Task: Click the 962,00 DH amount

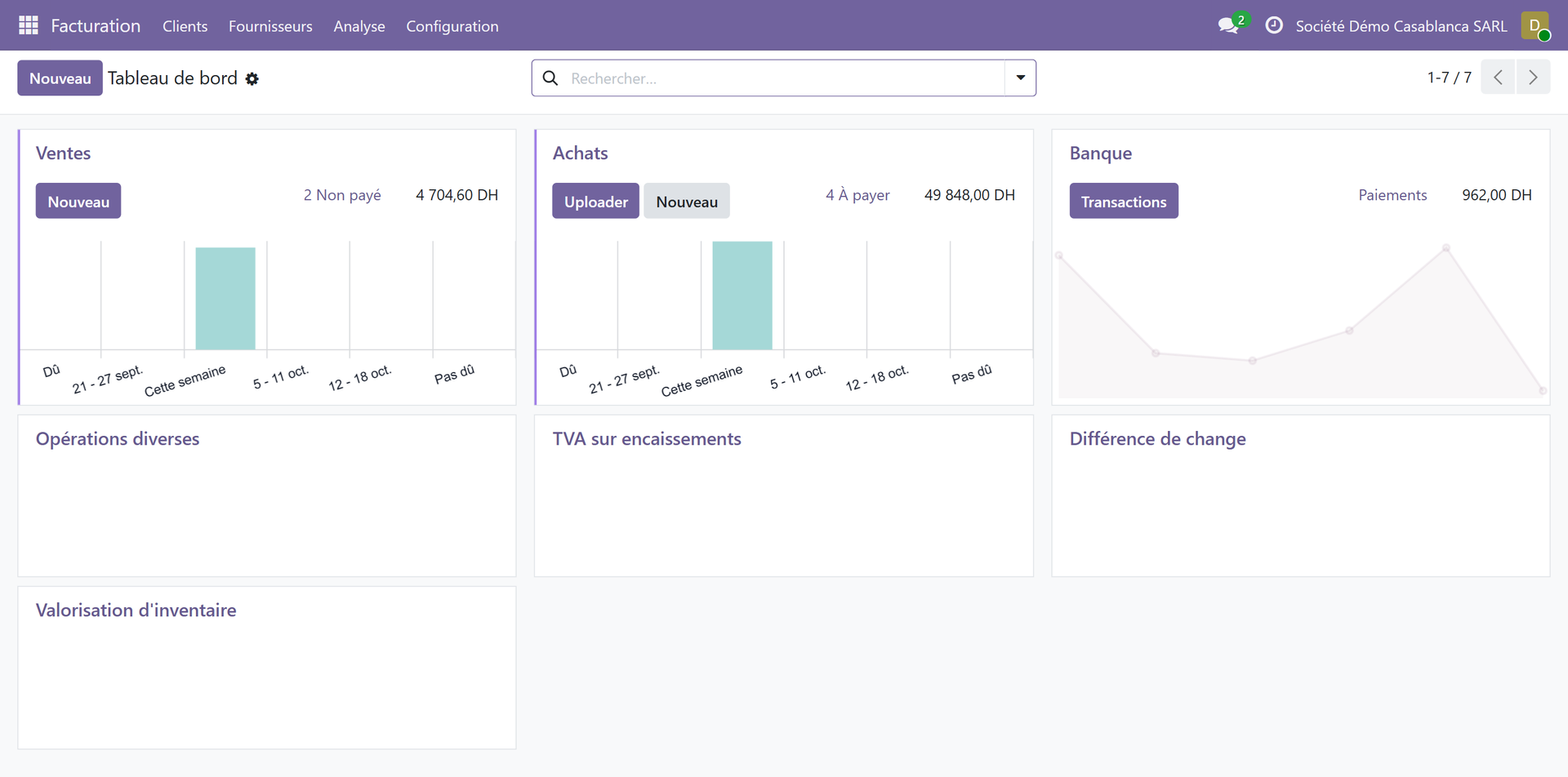Action: coord(1497,195)
